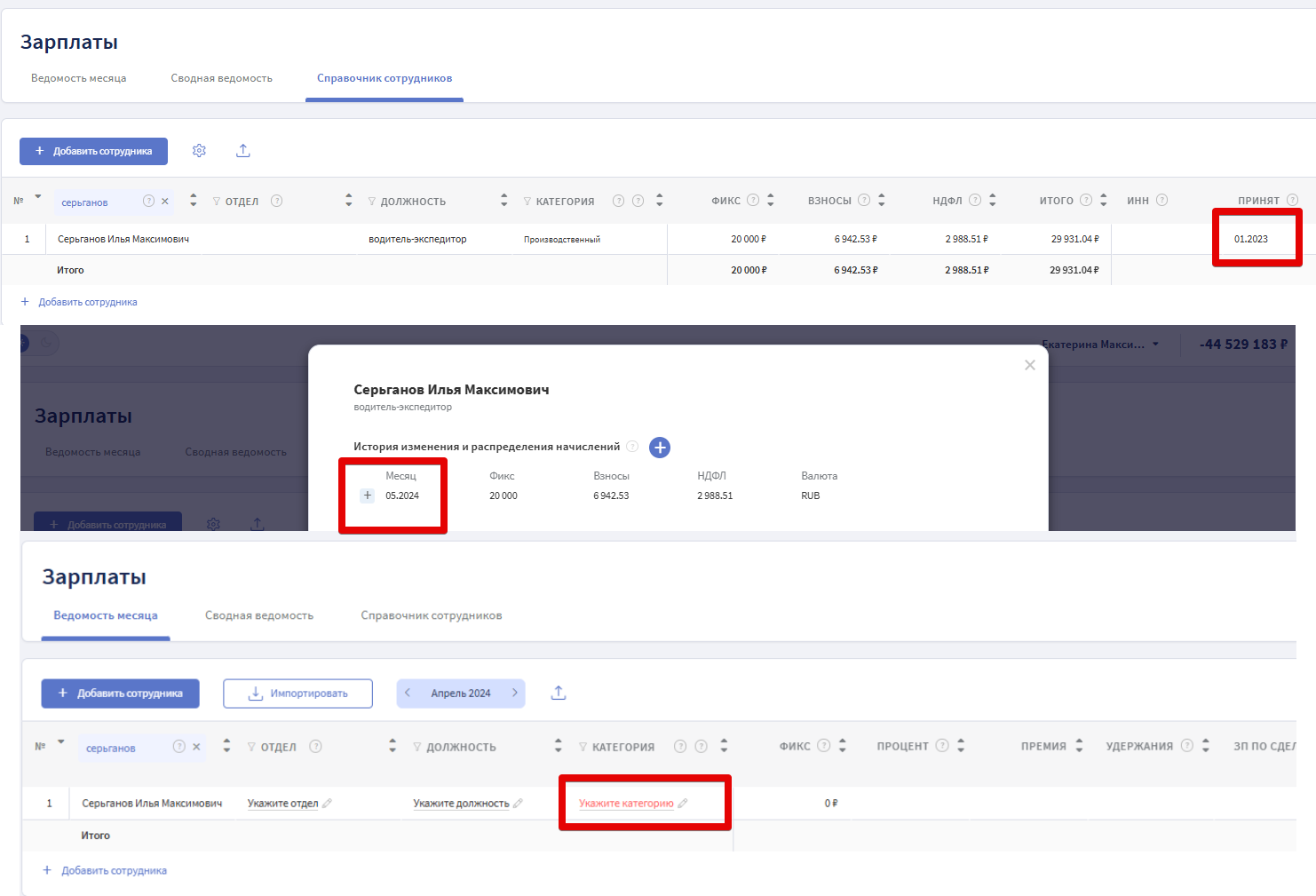This screenshot has height=896, width=1316.
Task: Click the ФИКС help icon in the Апрель 2024 sheet
Action: [x=823, y=745]
